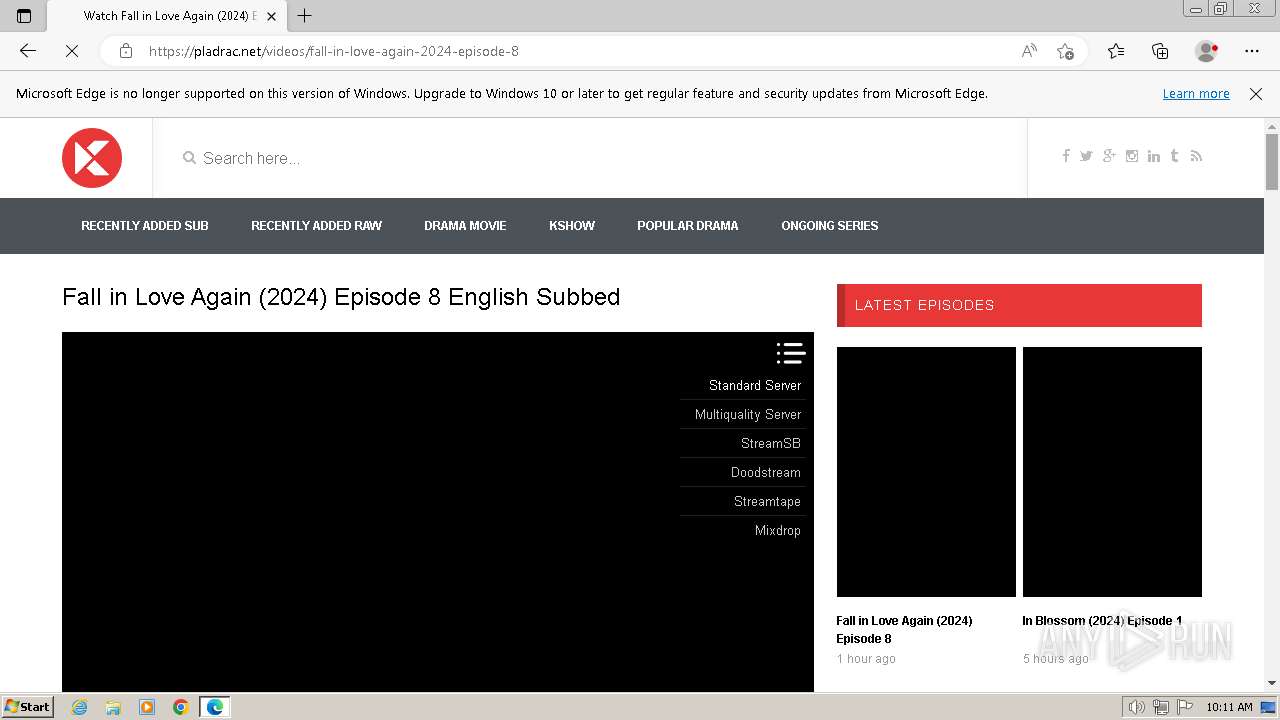Click the red K site logo
This screenshot has height=720, width=1280.
coord(92,158)
